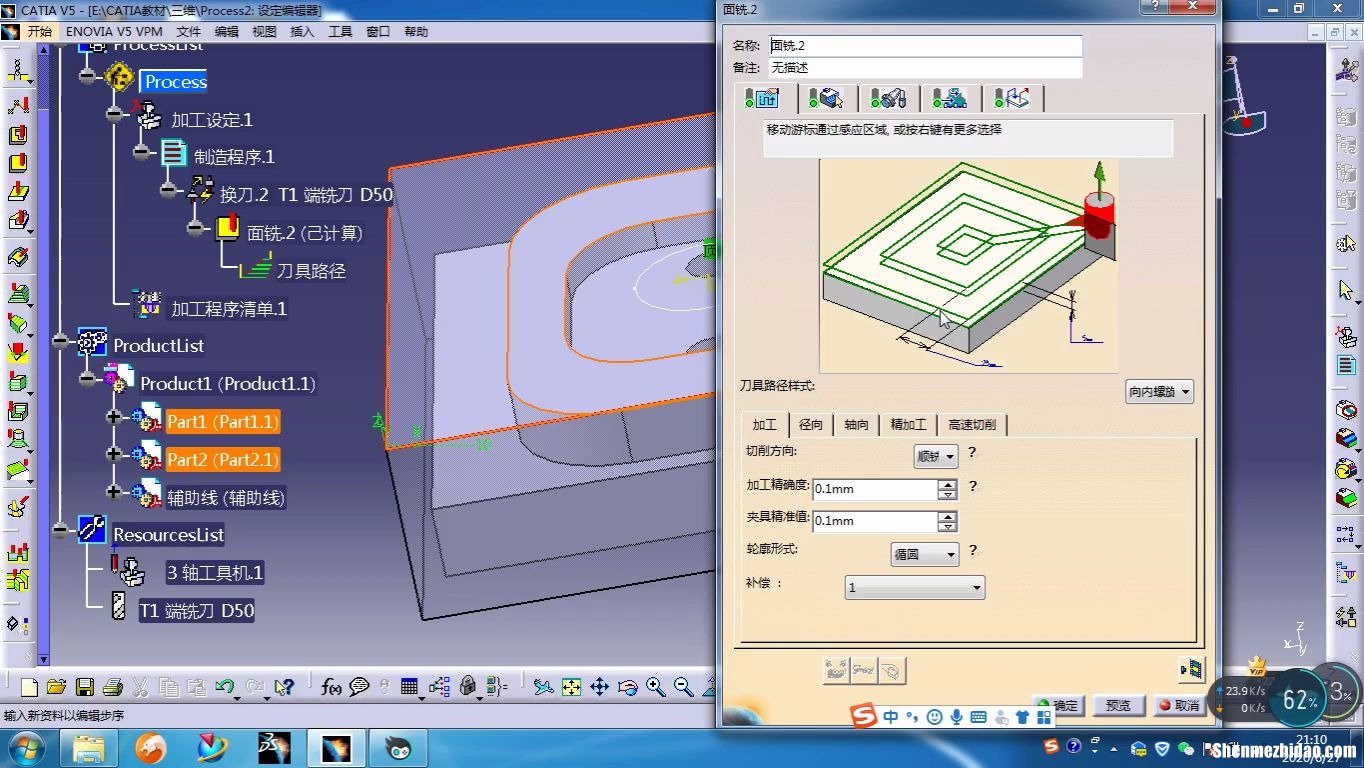Screen dimensions: 1364x768
Task: Open the 刀具路径样式 向内螺旋 dropdown
Action: pyautogui.click(x=1159, y=392)
